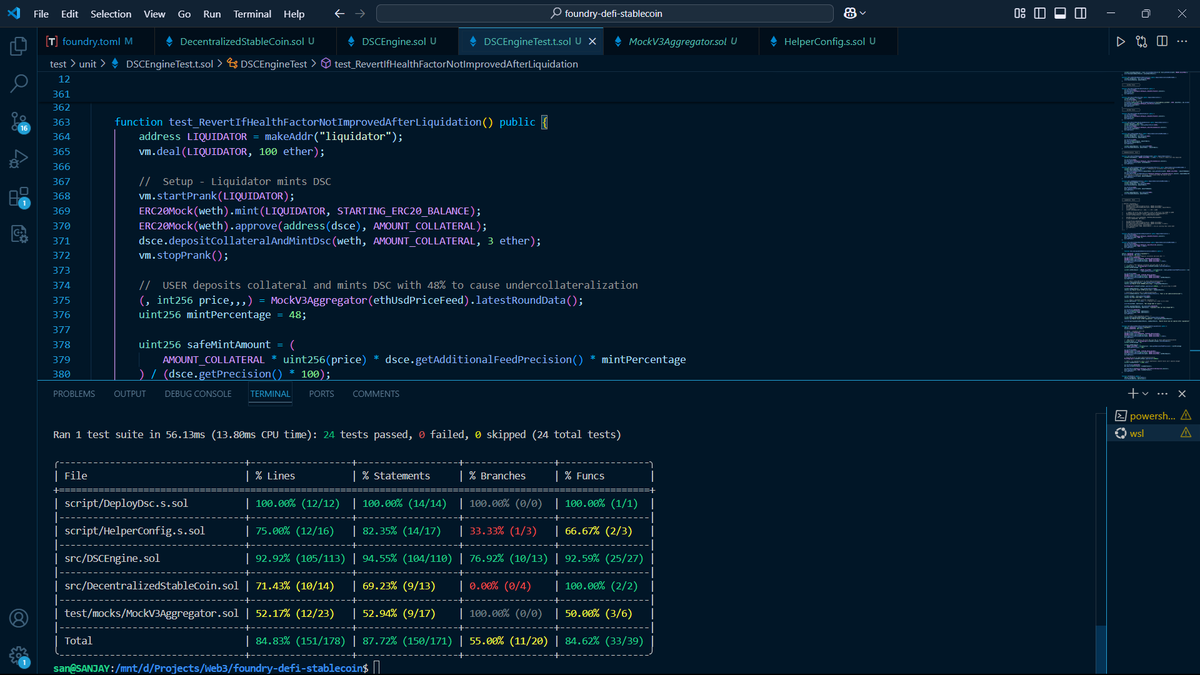Close the DSCEngineTest.t.sol tab

pyautogui.click(x=592, y=42)
